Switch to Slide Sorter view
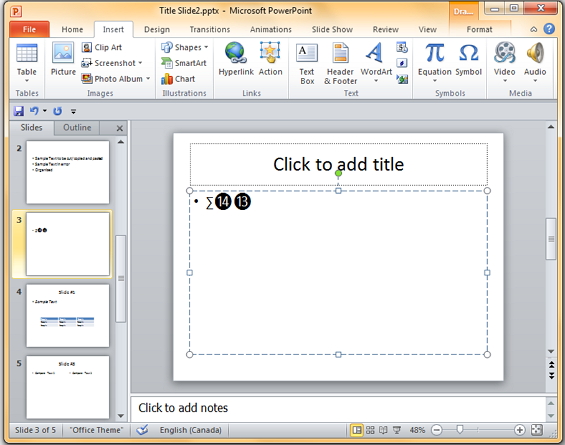The width and height of the screenshot is (565, 445). click(370, 430)
